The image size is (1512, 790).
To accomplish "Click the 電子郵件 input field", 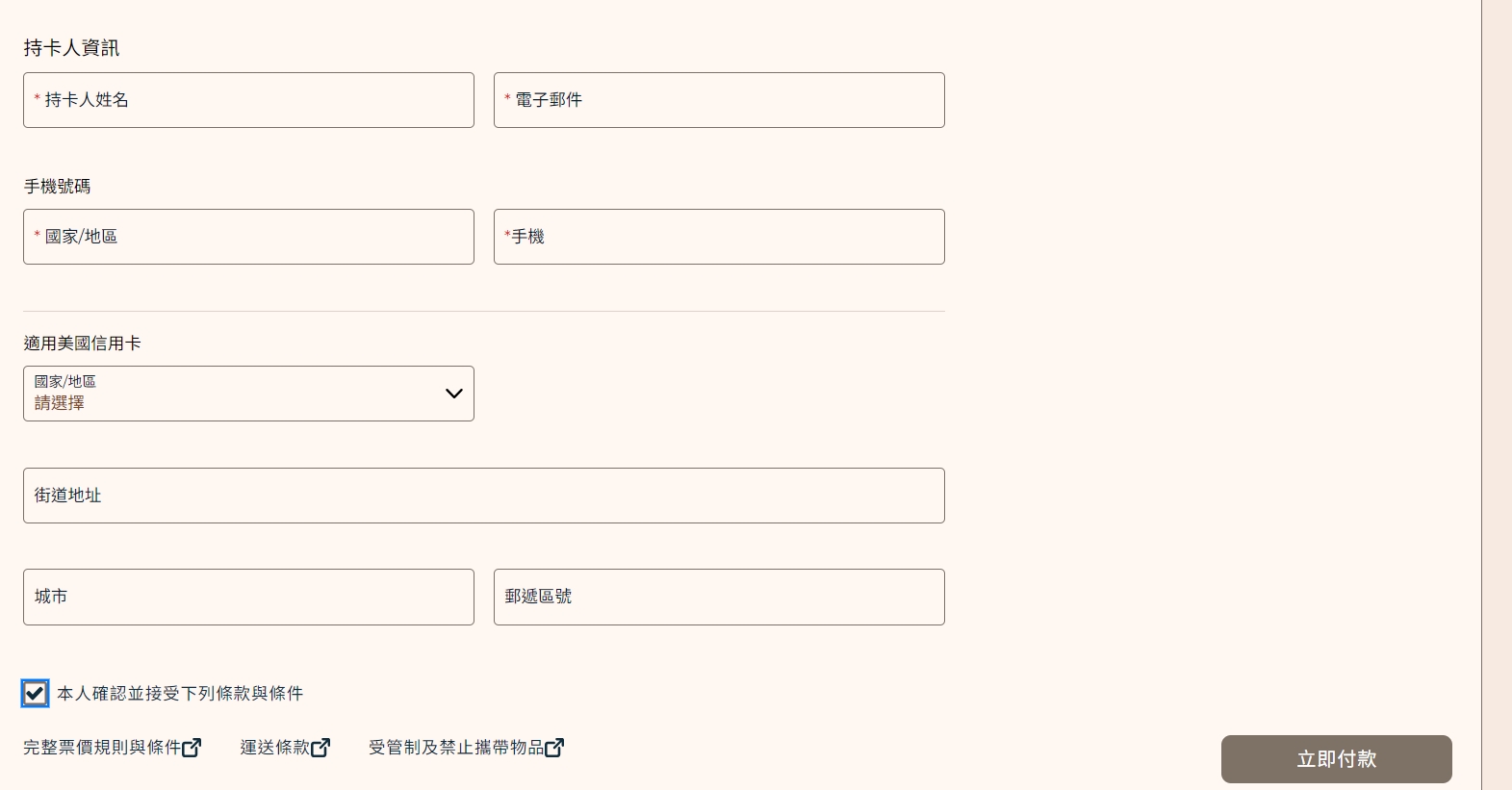I will [718, 100].
